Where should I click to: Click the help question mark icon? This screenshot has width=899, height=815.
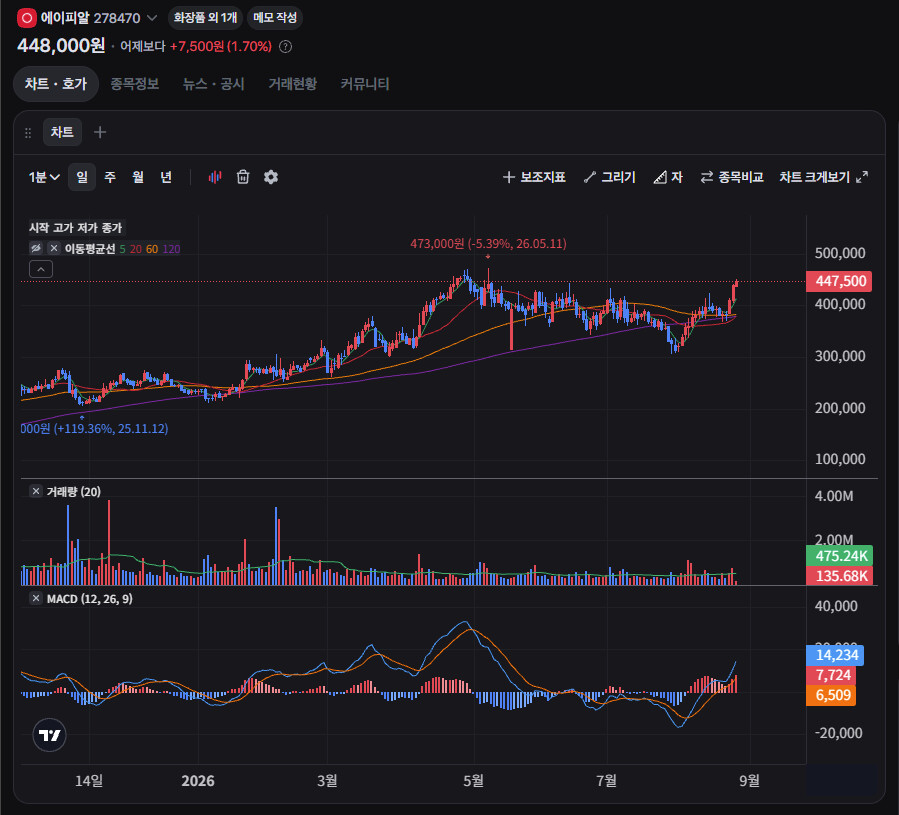tap(285, 47)
